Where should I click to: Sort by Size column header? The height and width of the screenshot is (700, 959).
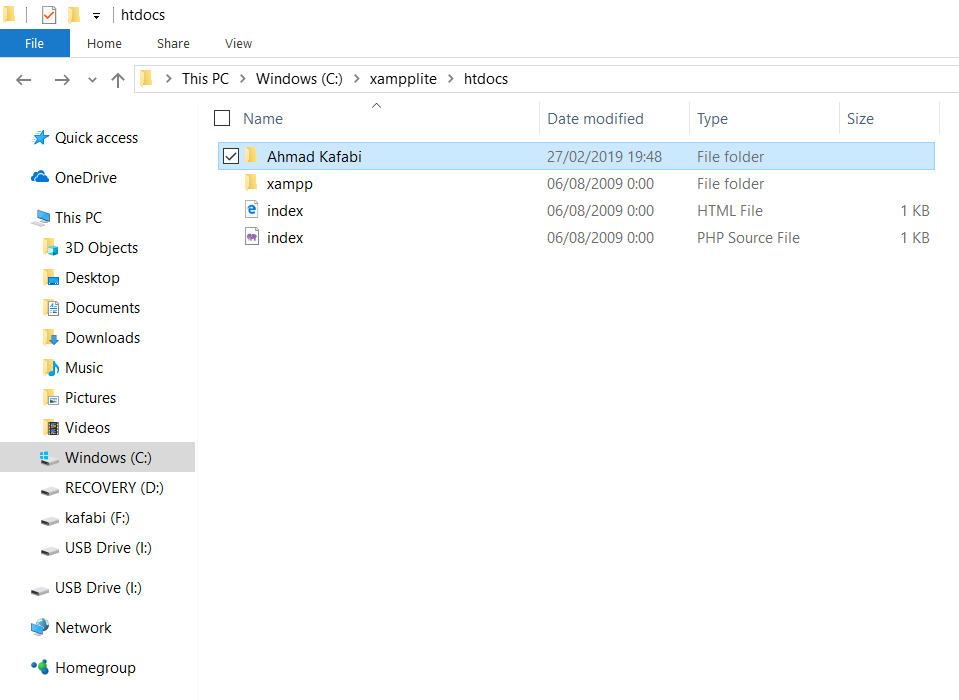860,119
